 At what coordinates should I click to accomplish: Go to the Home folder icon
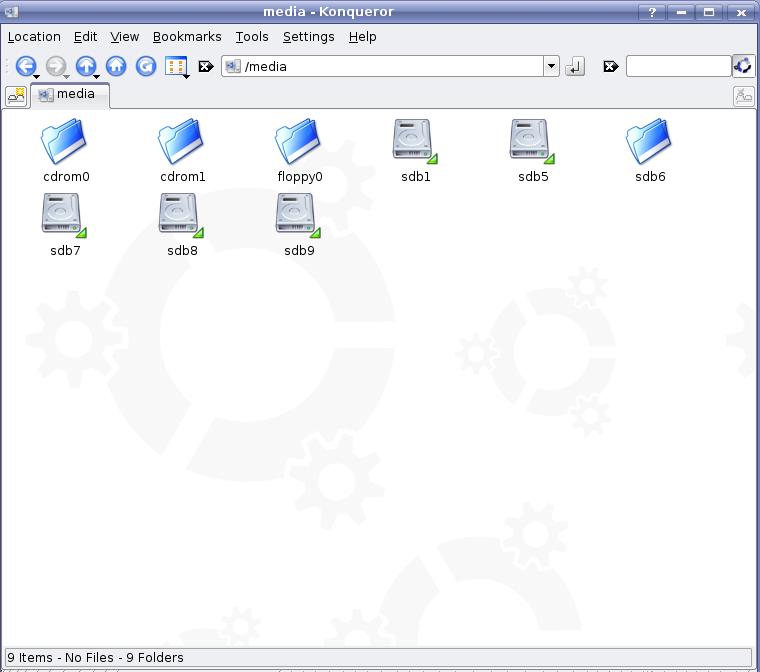[x=116, y=66]
